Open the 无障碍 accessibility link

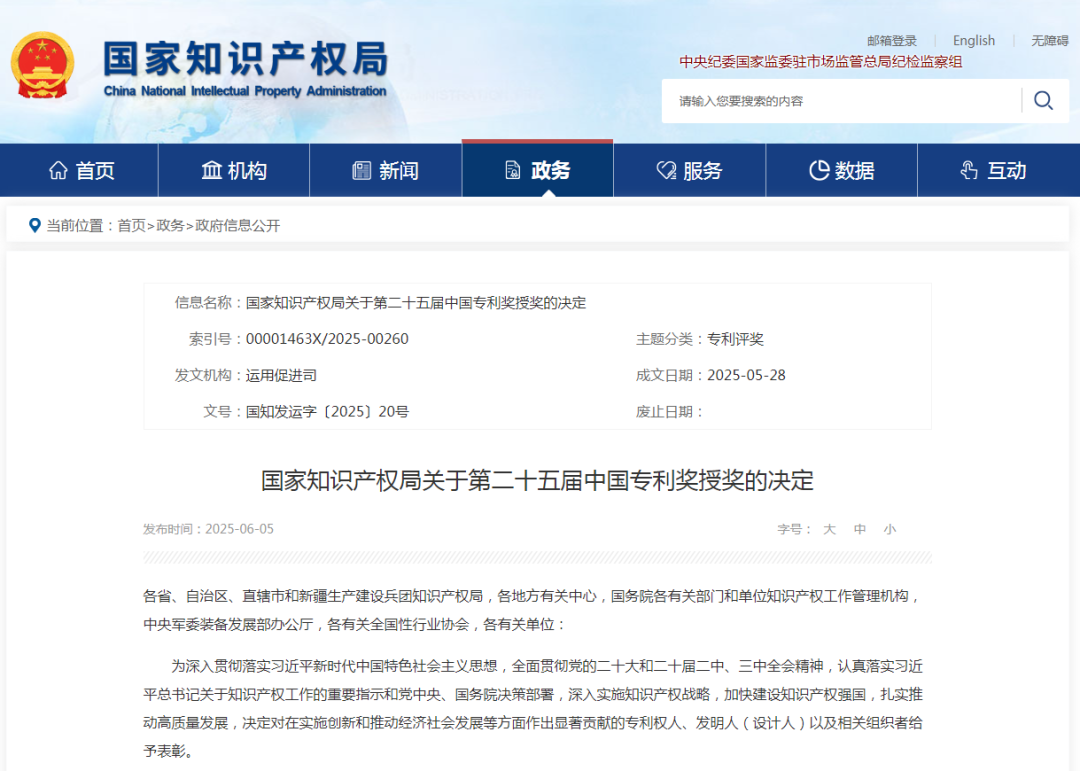1050,41
